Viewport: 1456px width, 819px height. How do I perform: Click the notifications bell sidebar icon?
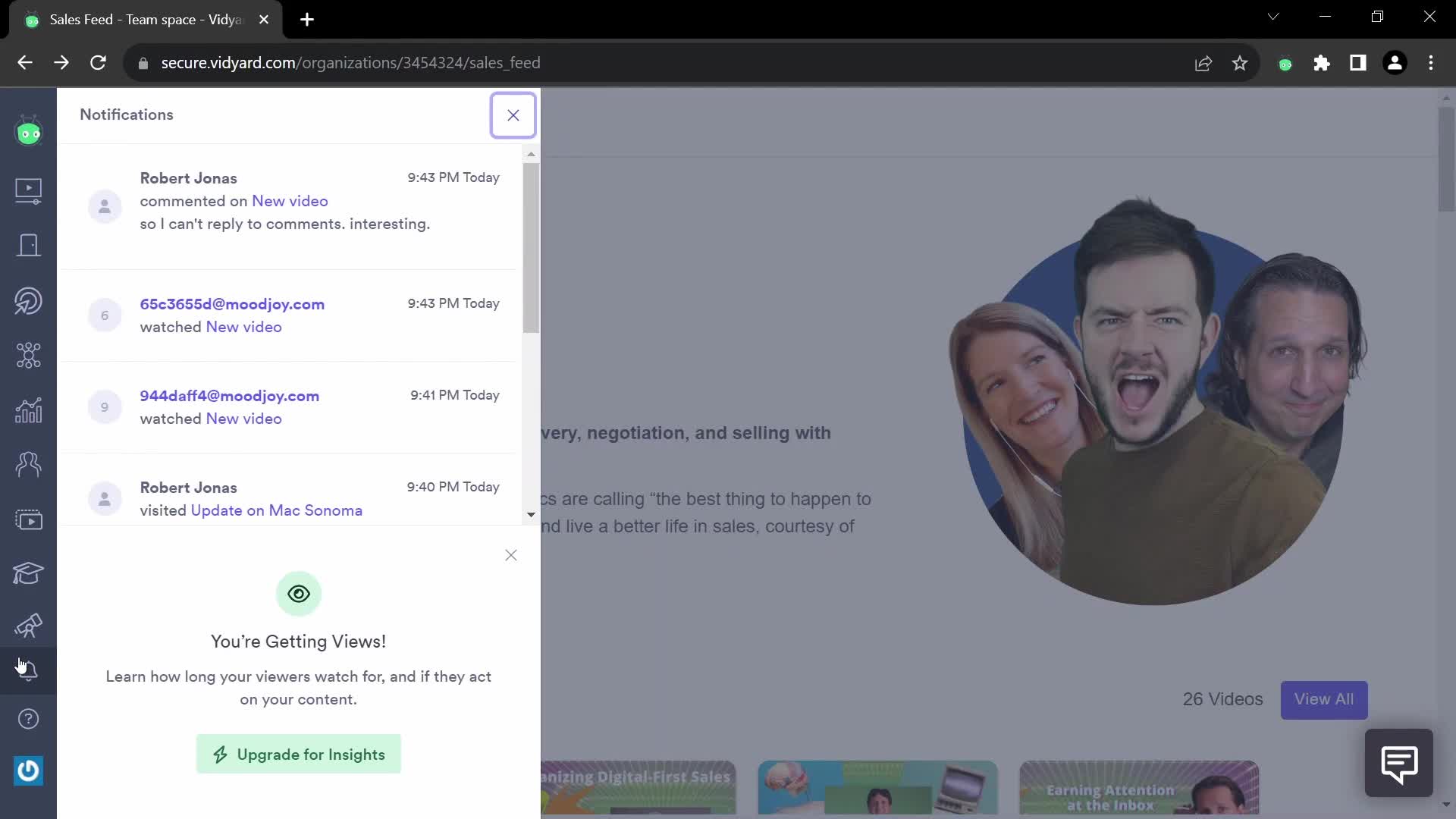pos(29,670)
